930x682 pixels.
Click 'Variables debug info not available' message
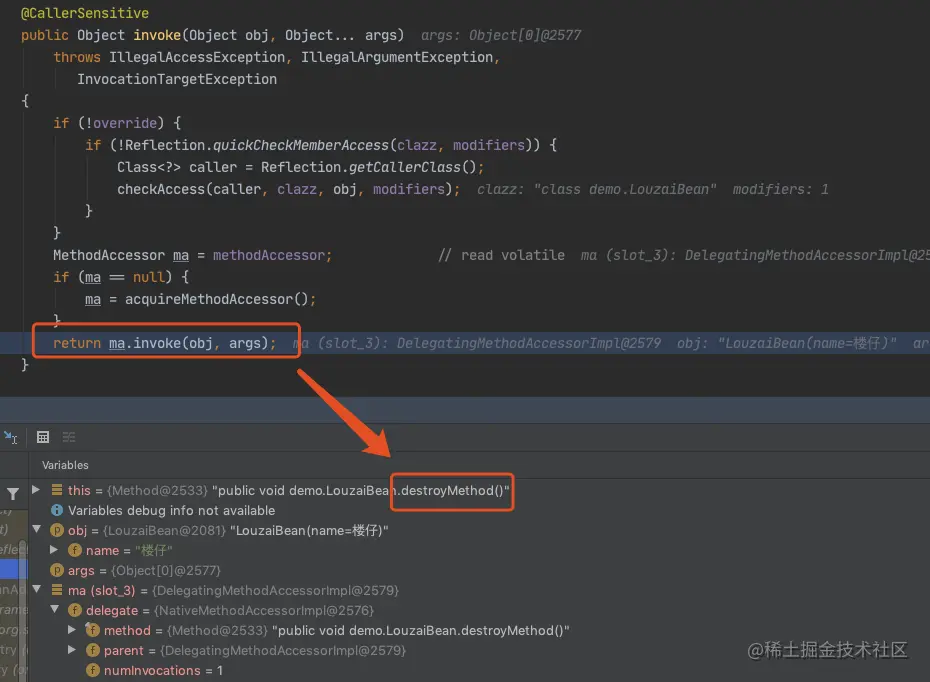tap(171, 511)
